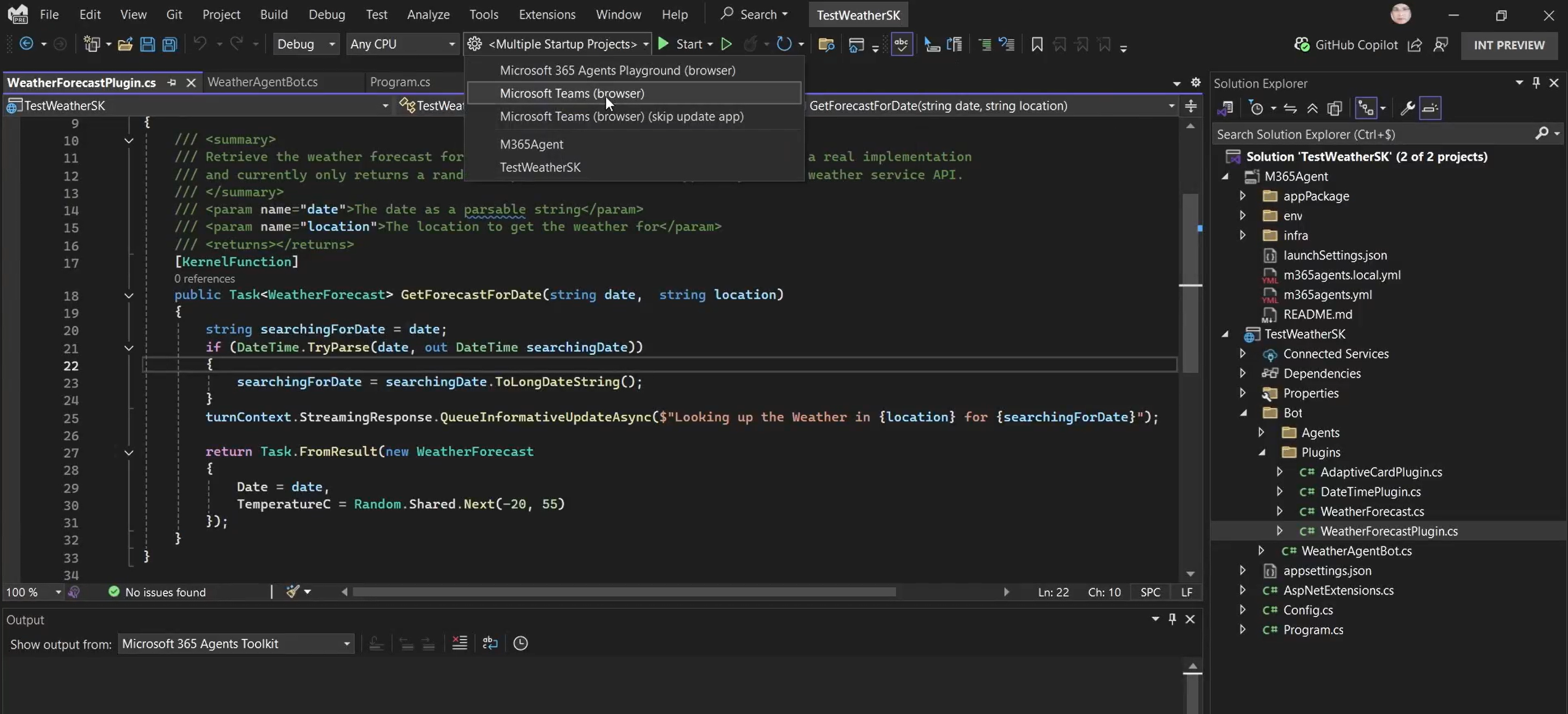
Task: Click the Start debugging button
Action: pos(680,44)
